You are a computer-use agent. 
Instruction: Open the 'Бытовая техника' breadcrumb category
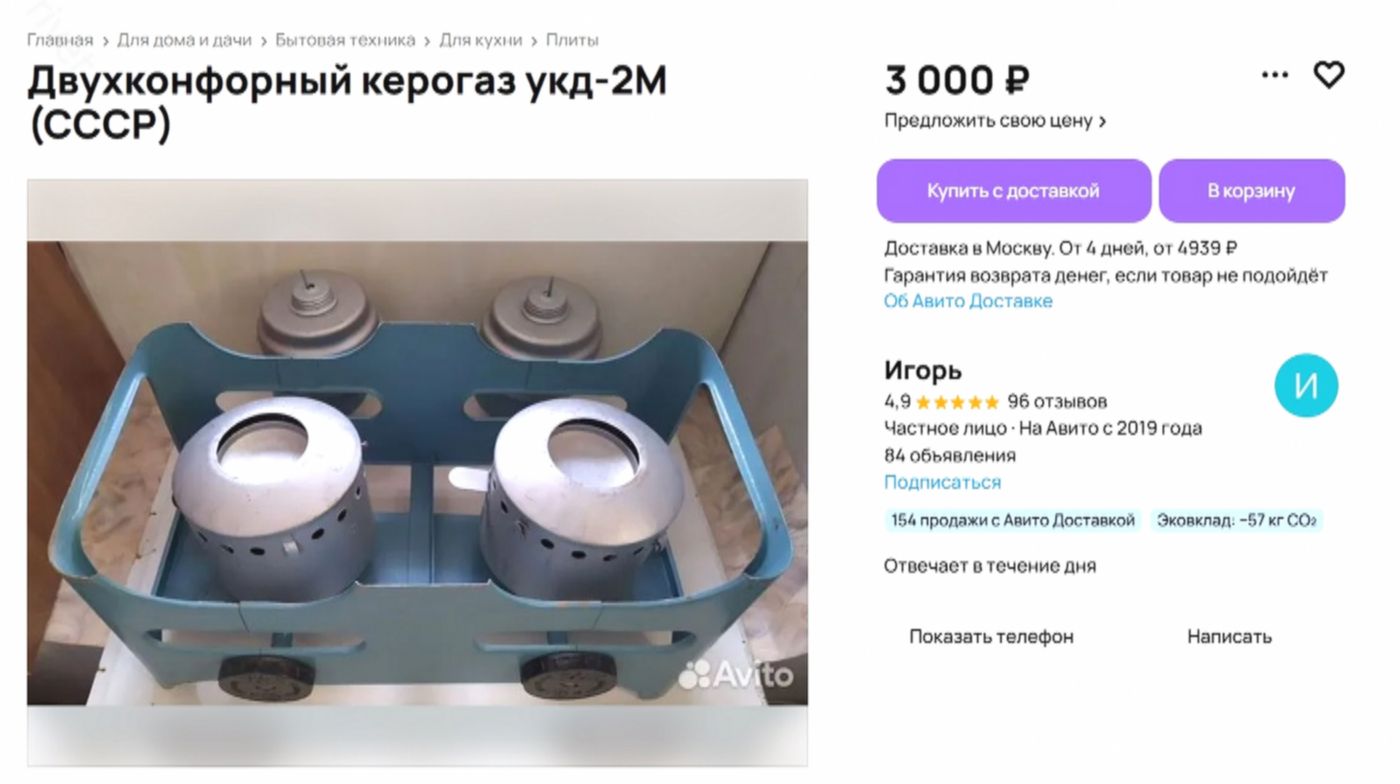point(345,41)
